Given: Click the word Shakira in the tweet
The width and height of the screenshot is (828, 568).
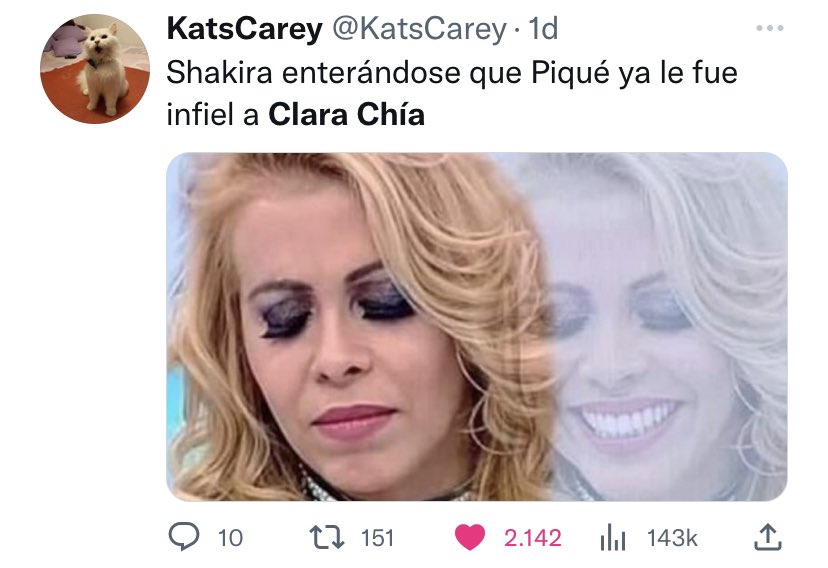Looking at the screenshot, I should (220, 72).
